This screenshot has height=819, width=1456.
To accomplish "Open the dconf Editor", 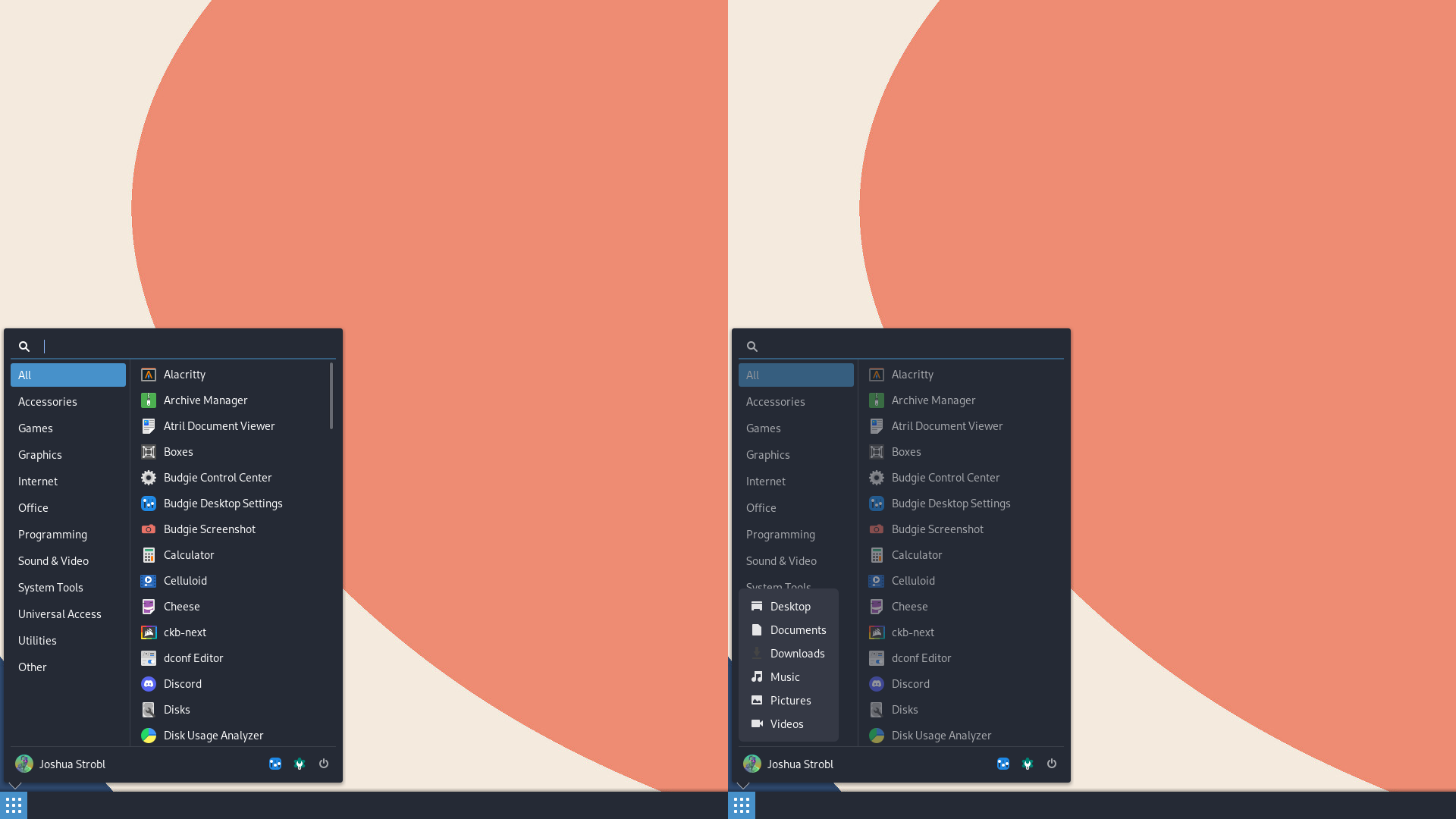I will click(193, 657).
